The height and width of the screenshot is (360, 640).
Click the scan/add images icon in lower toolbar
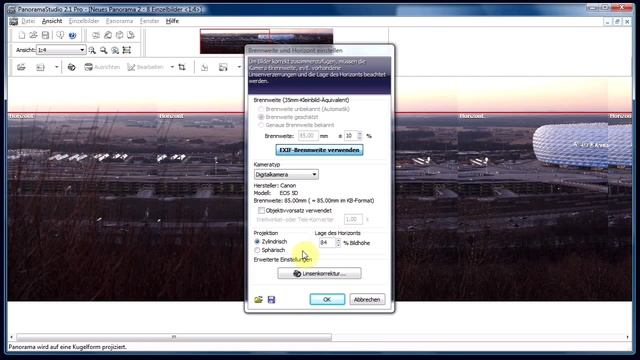40,67
